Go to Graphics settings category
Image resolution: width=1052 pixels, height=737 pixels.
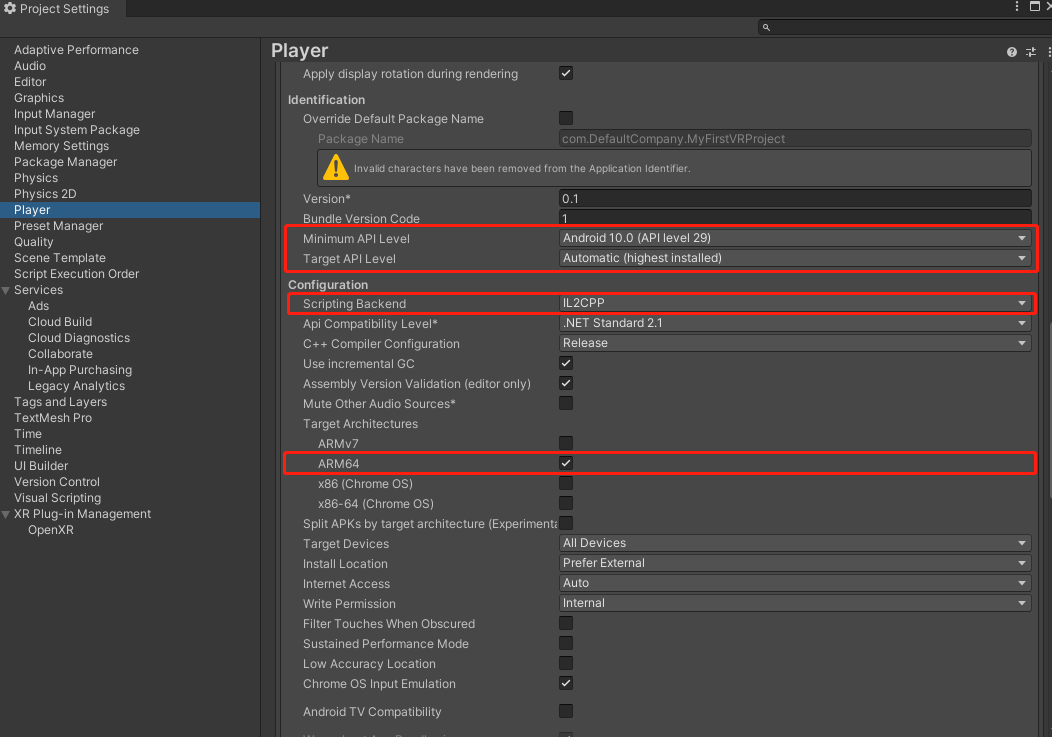click(39, 98)
